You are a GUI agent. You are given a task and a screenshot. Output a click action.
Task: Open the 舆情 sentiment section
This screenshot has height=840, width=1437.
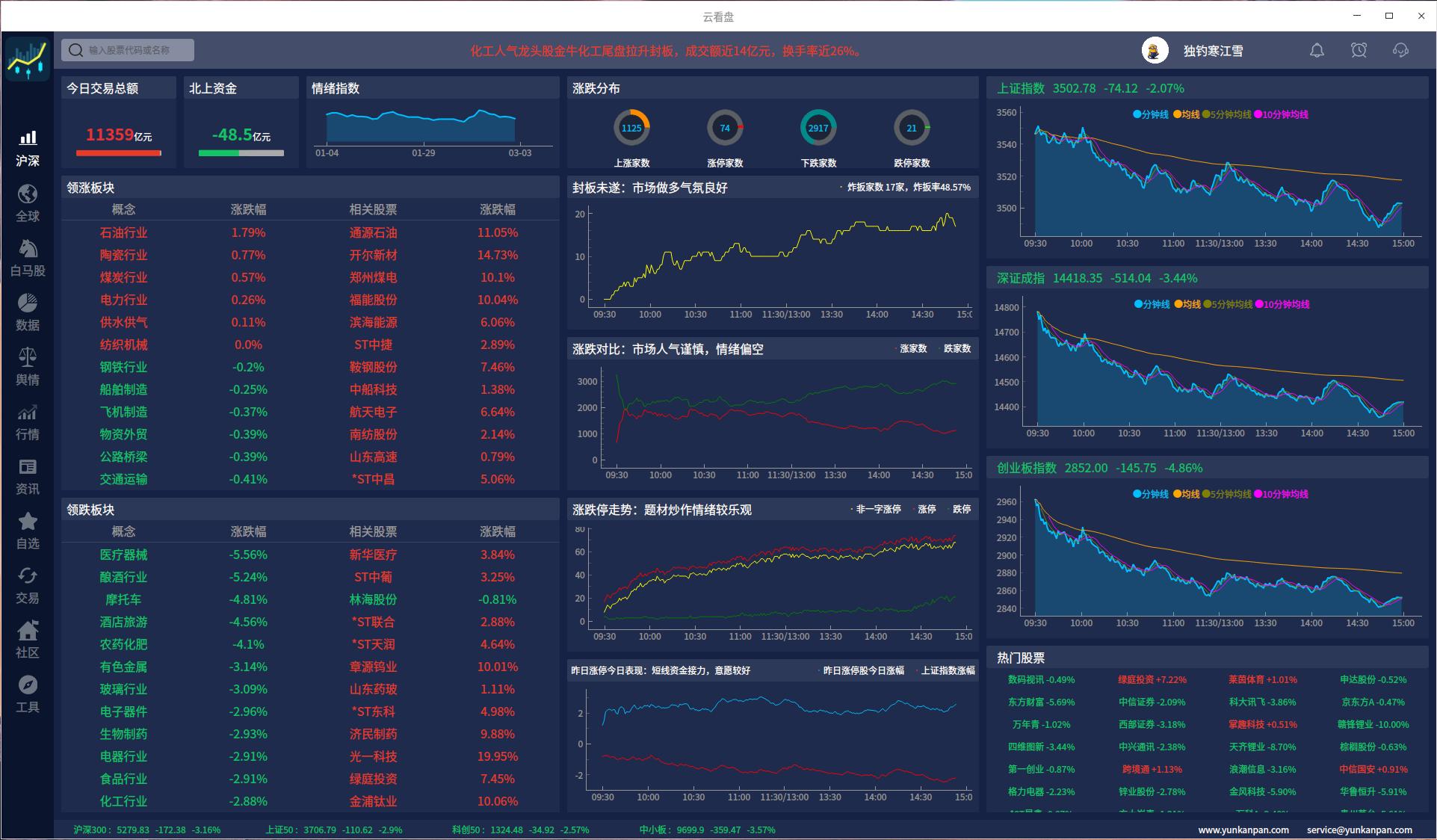(x=28, y=364)
